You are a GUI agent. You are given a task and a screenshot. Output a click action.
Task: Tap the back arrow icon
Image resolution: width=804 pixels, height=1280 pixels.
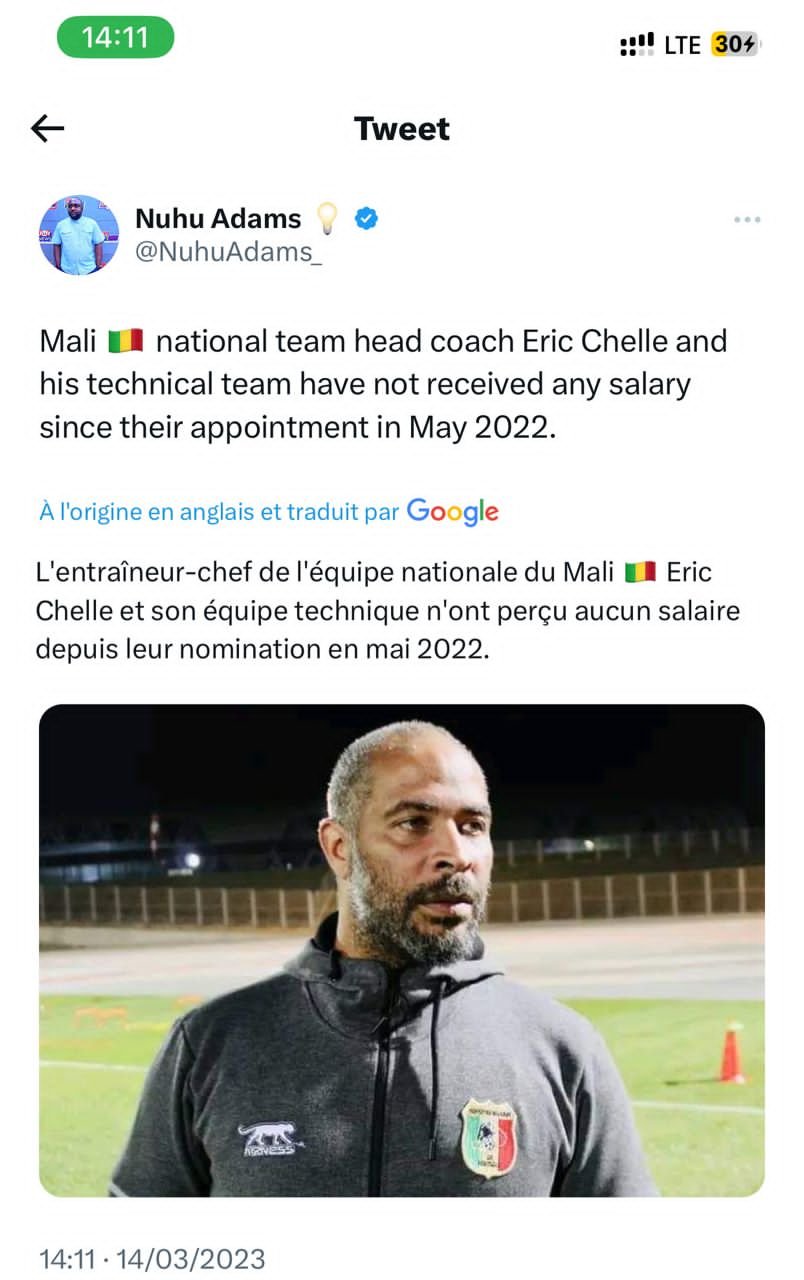click(48, 128)
